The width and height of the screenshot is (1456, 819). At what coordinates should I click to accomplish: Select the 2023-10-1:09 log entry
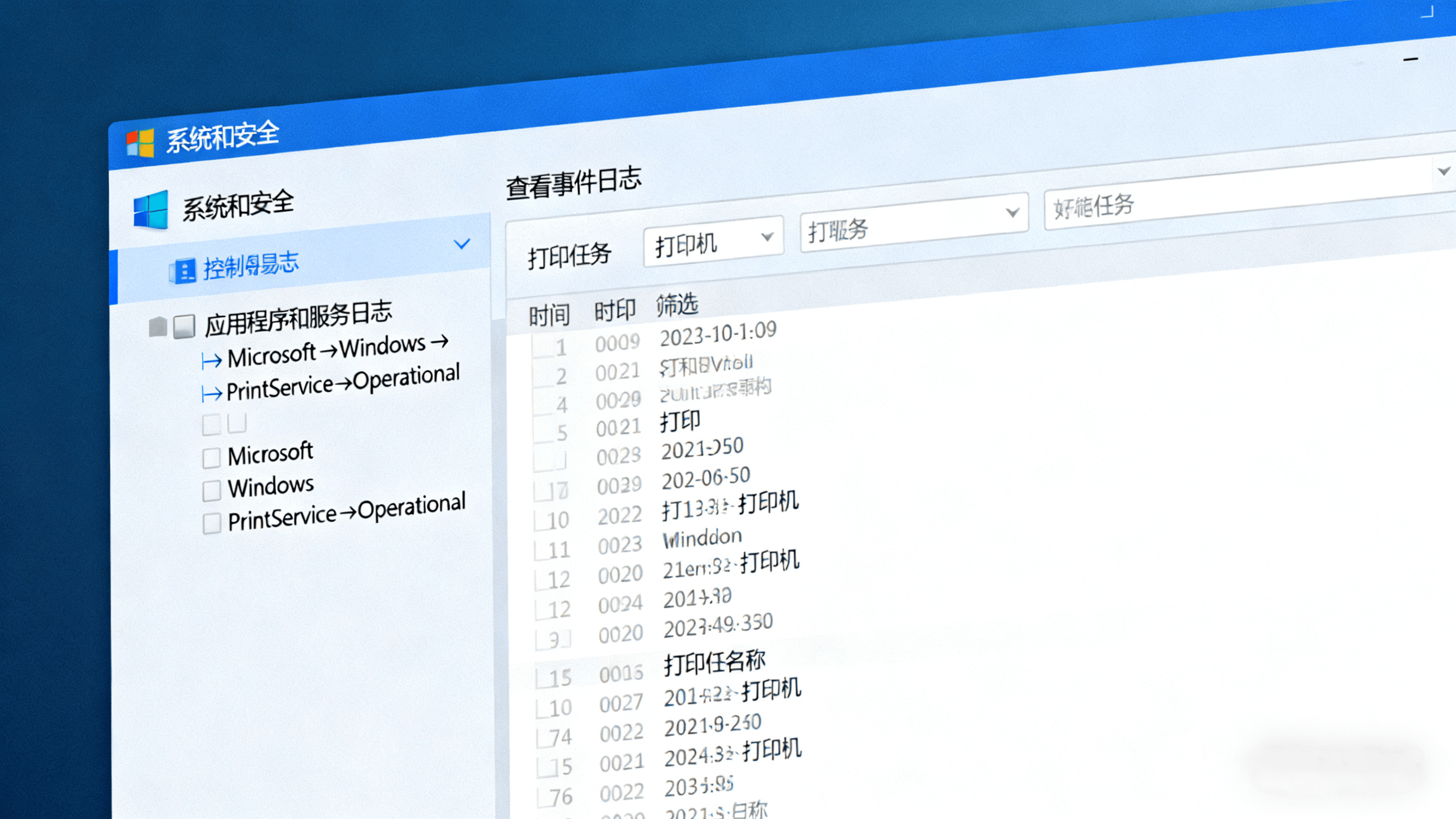pyautogui.click(x=718, y=333)
